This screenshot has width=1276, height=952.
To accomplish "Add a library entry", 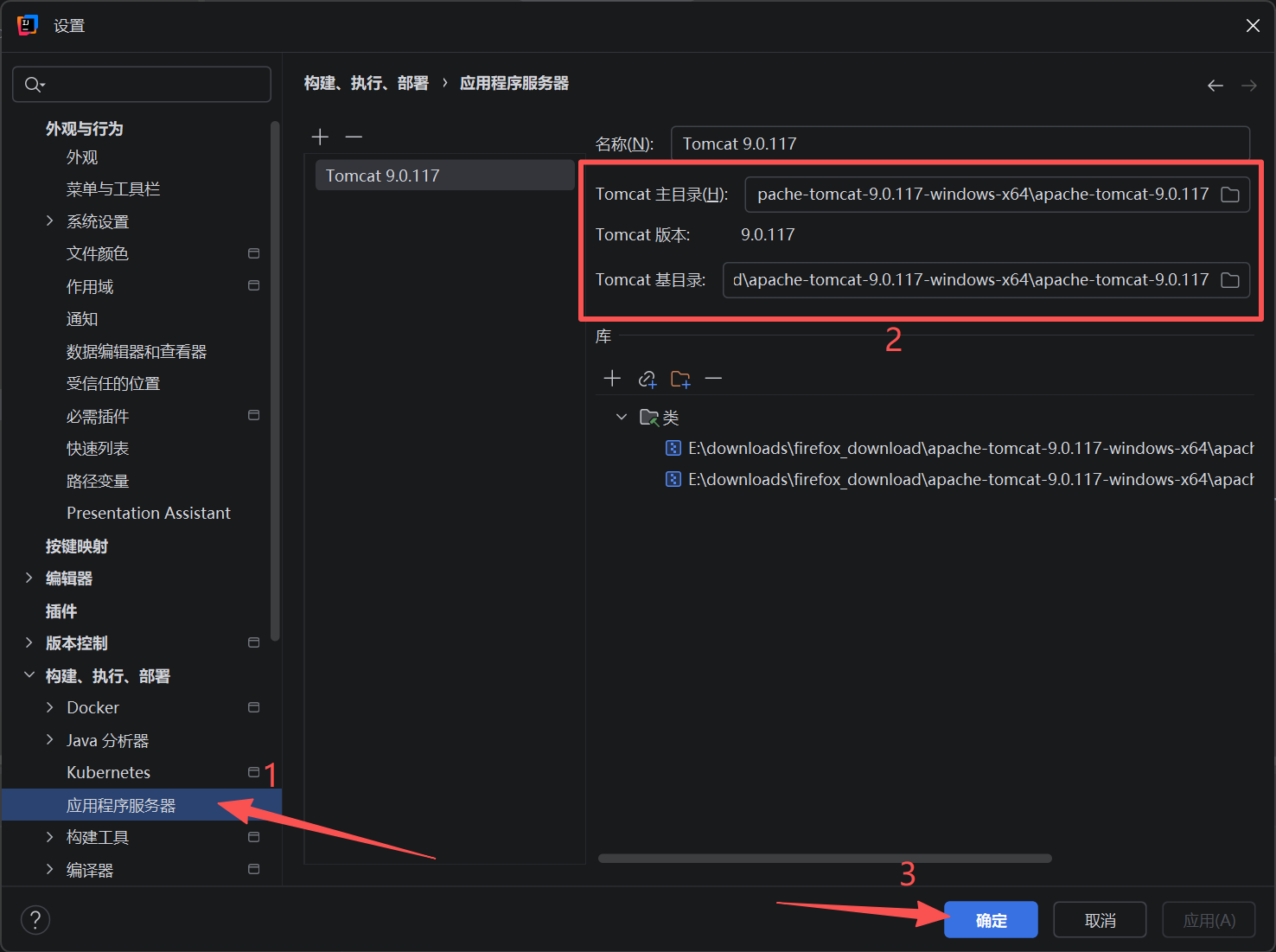I will pyautogui.click(x=612, y=378).
